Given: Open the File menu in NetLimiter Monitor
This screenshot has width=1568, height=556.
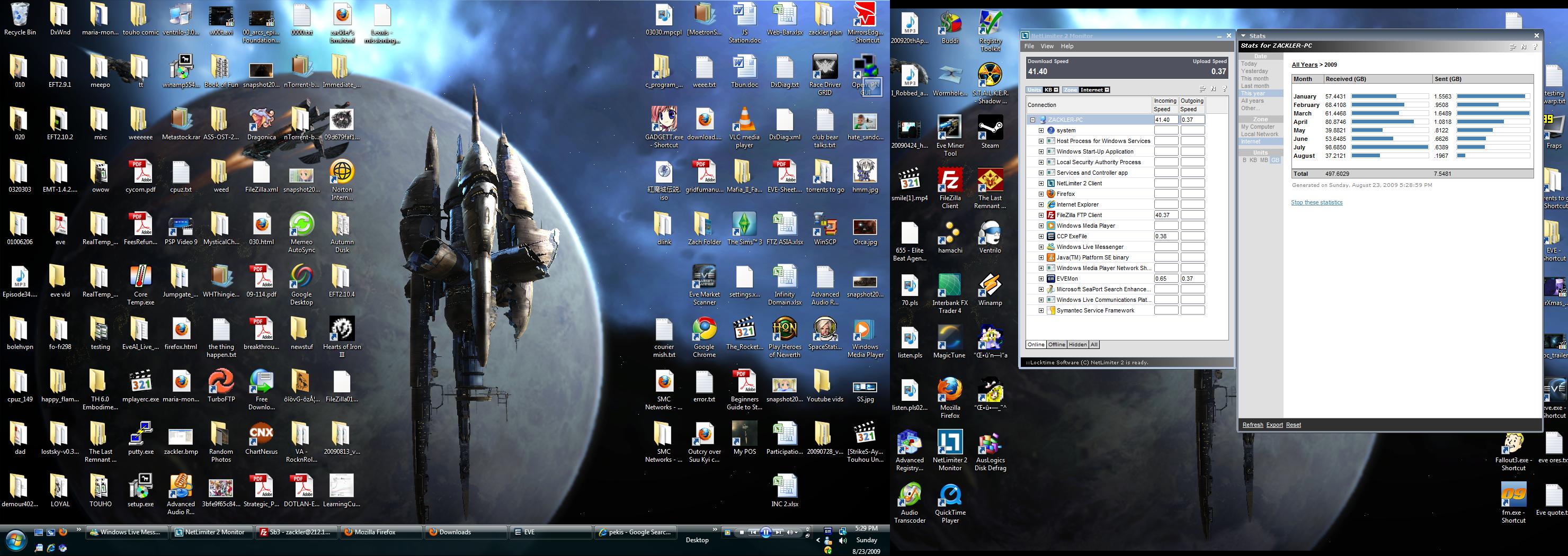Looking at the screenshot, I should (1029, 46).
